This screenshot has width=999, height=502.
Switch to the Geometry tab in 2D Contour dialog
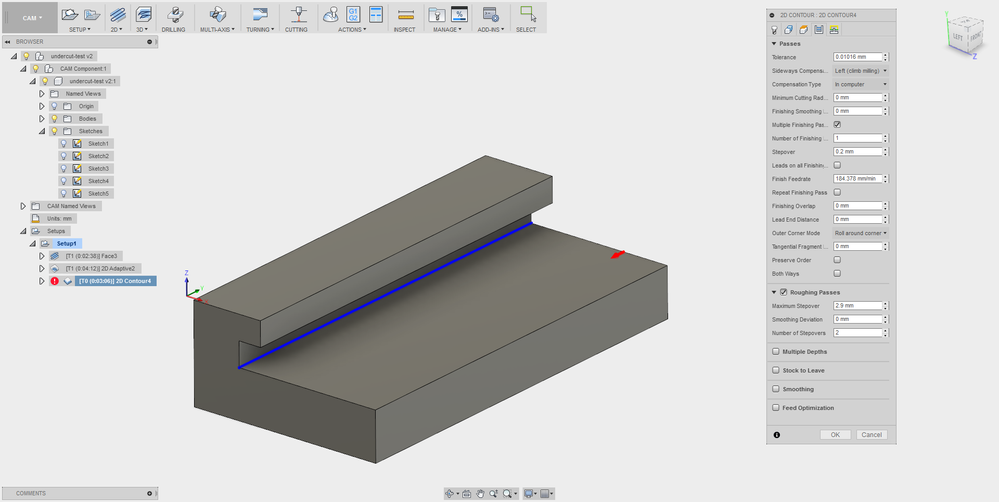789,29
